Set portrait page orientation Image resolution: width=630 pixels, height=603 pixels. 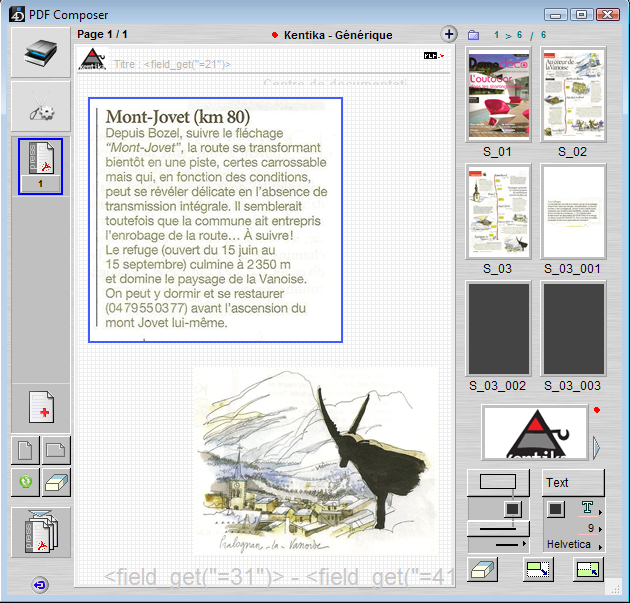click(25, 450)
